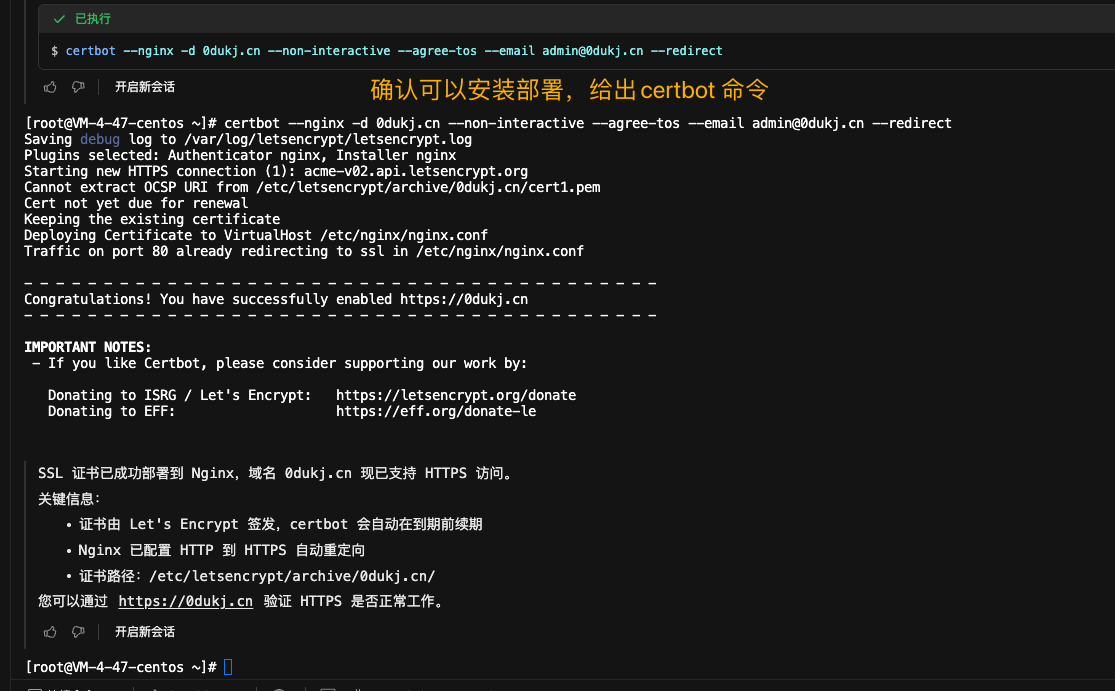This screenshot has width=1115, height=691.
Task: Click the https://letsencrypt.org/donate URL
Action: click(x=456, y=395)
